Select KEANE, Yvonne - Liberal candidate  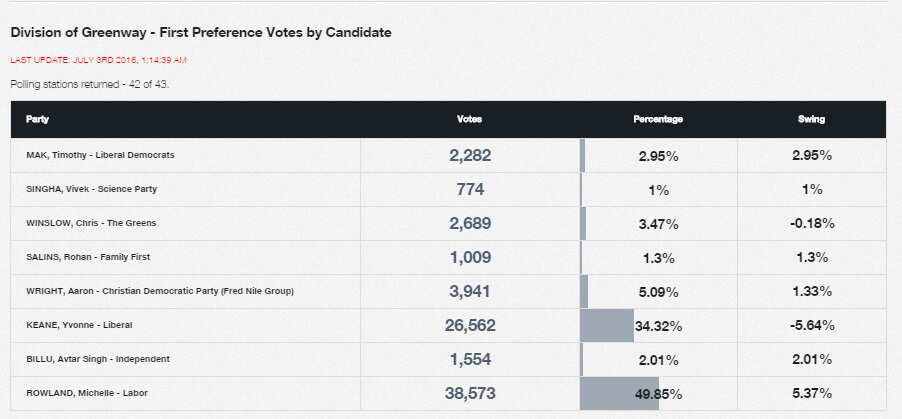click(79, 325)
